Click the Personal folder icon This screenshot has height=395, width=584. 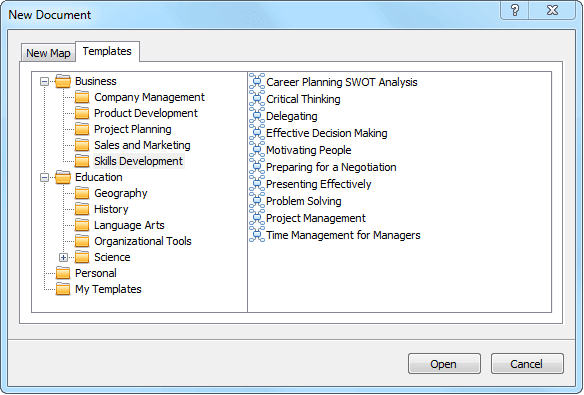tap(63, 273)
